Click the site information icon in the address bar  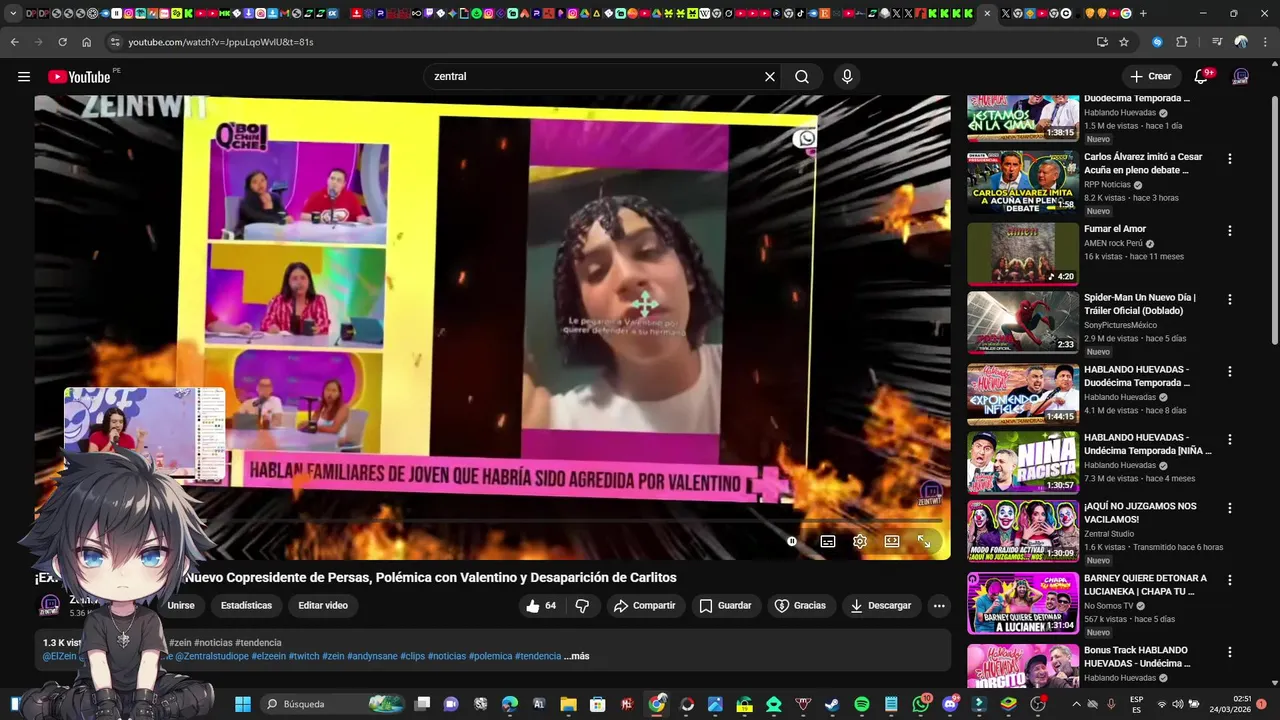point(115,42)
